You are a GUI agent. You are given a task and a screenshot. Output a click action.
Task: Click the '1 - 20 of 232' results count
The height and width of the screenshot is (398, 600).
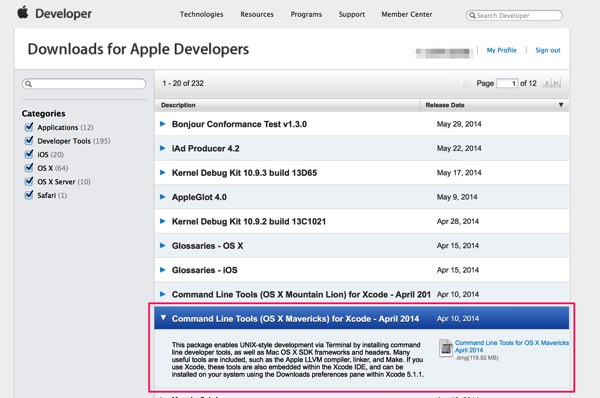pyautogui.click(x=183, y=83)
